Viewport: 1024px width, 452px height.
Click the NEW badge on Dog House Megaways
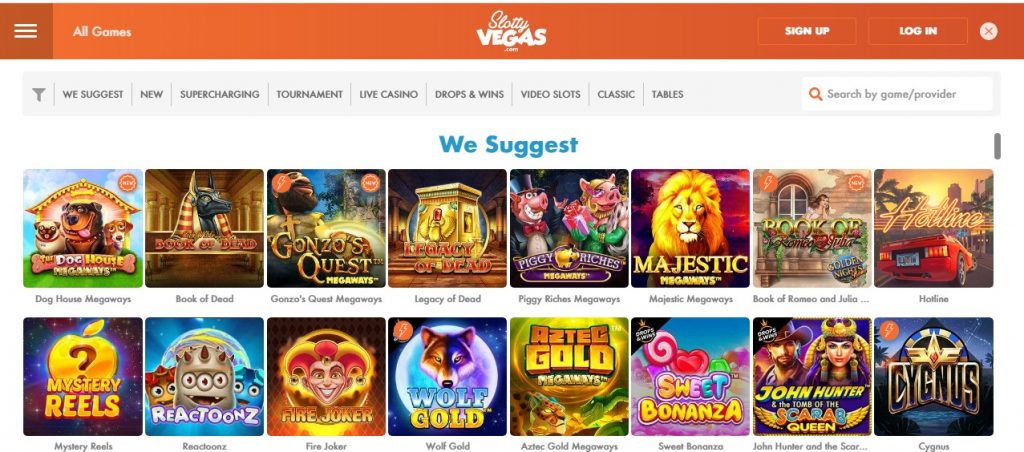[129, 183]
